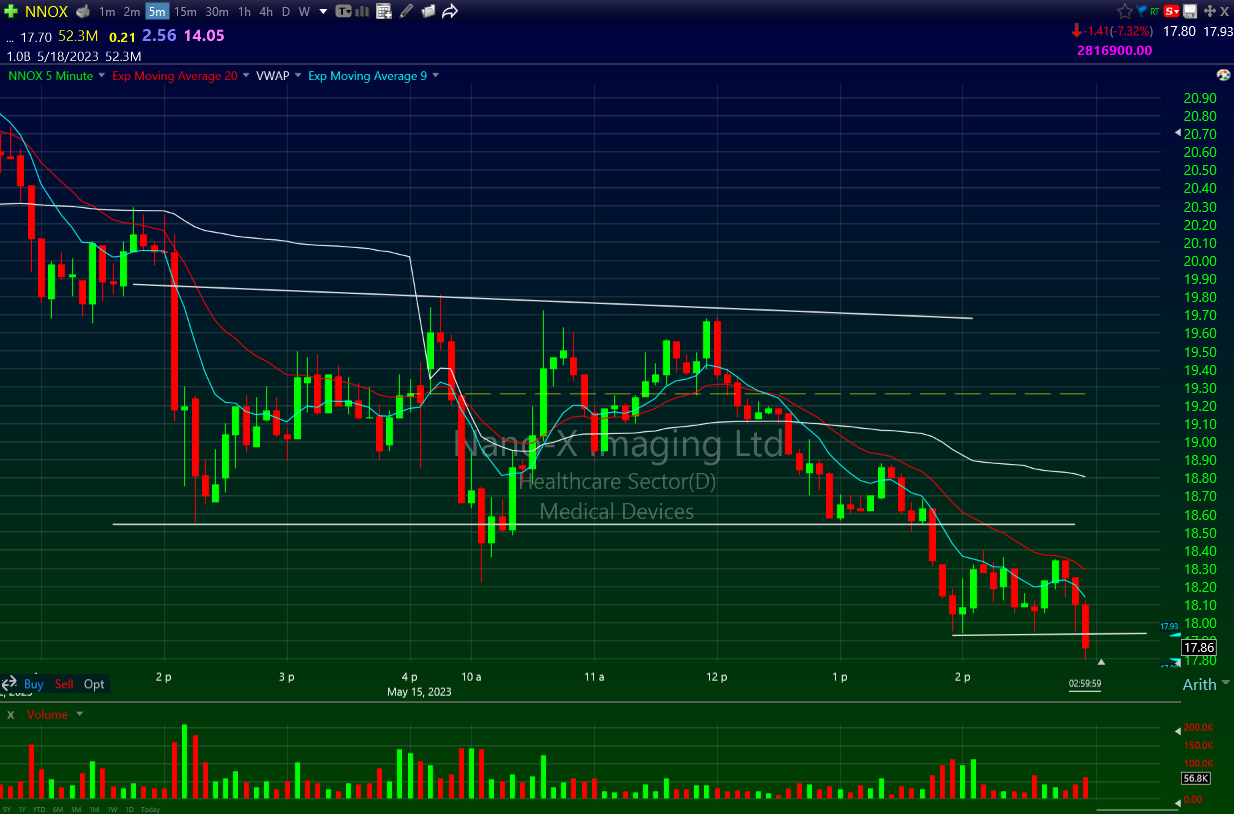
Task: Click the Arith scale label
Action: (x=1200, y=685)
